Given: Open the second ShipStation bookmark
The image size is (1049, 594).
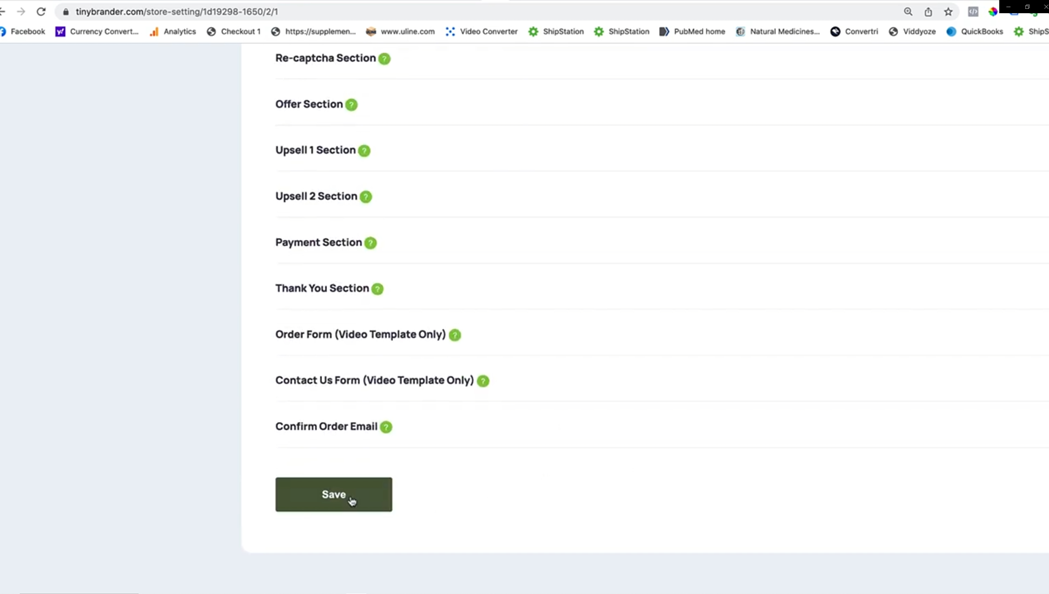Looking at the screenshot, I should [622, 31].
